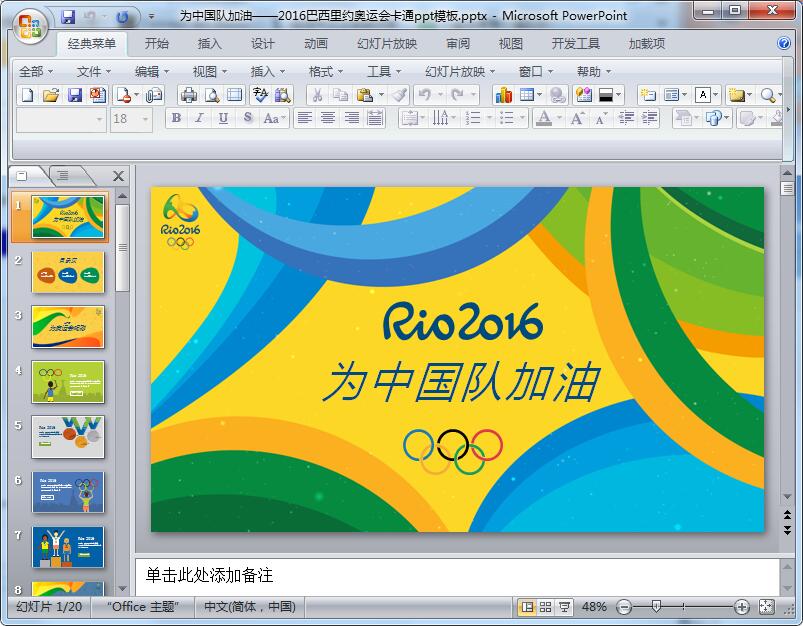Open the arrange shapes tool

coord(713,119)
